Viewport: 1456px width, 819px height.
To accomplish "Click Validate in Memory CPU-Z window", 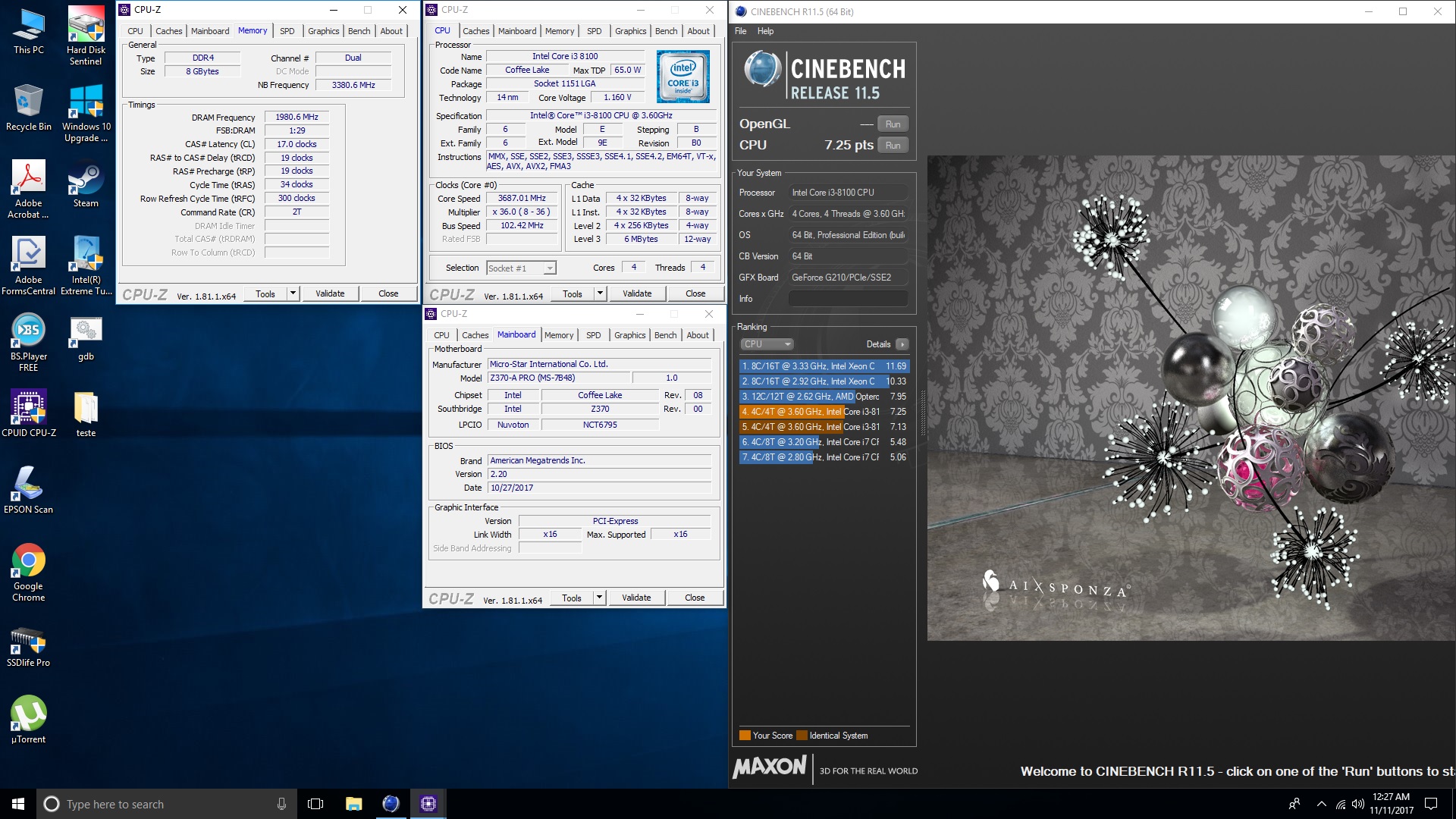I will pyautogui.click(x=330, y=293).
